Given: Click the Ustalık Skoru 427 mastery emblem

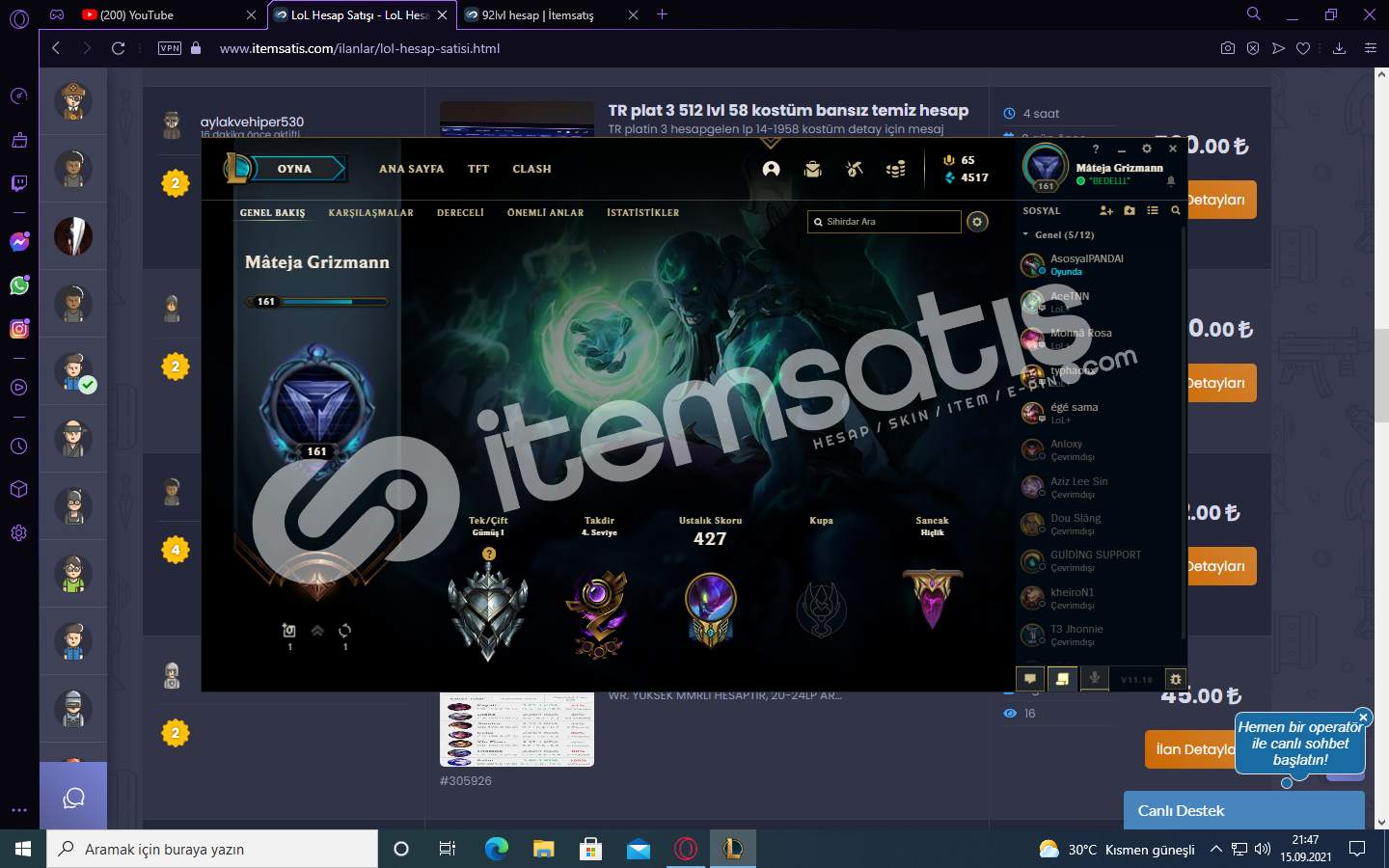Looking at the screenshot, I should (x=711, y=610).
